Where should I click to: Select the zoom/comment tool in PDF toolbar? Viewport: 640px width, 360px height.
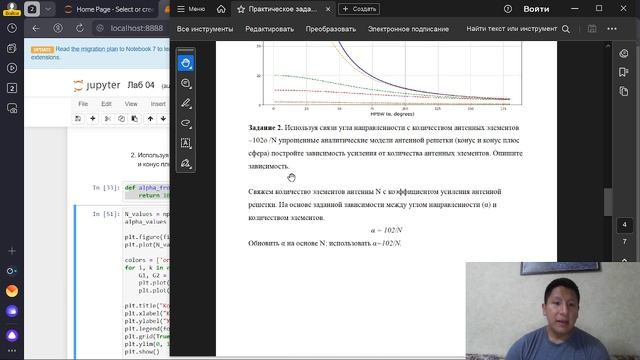186,83
